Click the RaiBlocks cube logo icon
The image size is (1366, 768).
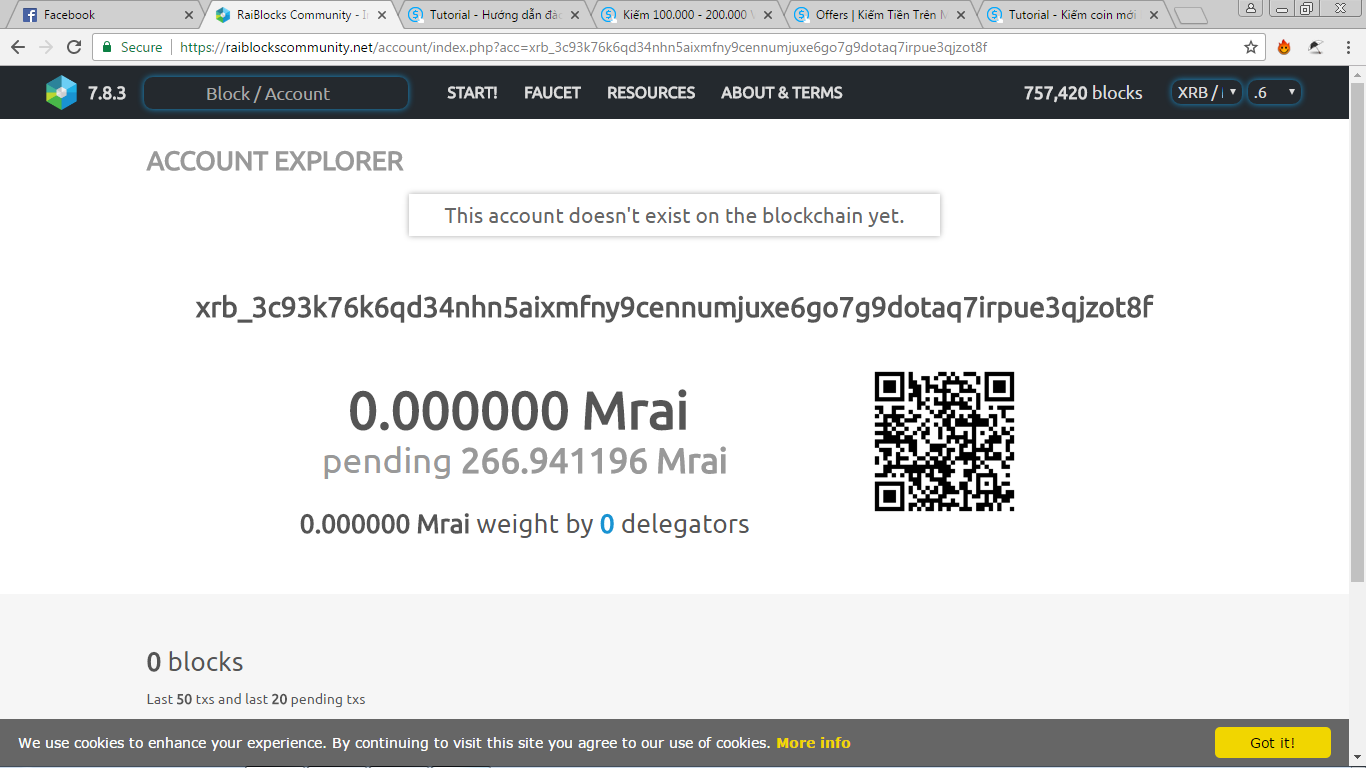pyautogui.click(x=61, y=93)
